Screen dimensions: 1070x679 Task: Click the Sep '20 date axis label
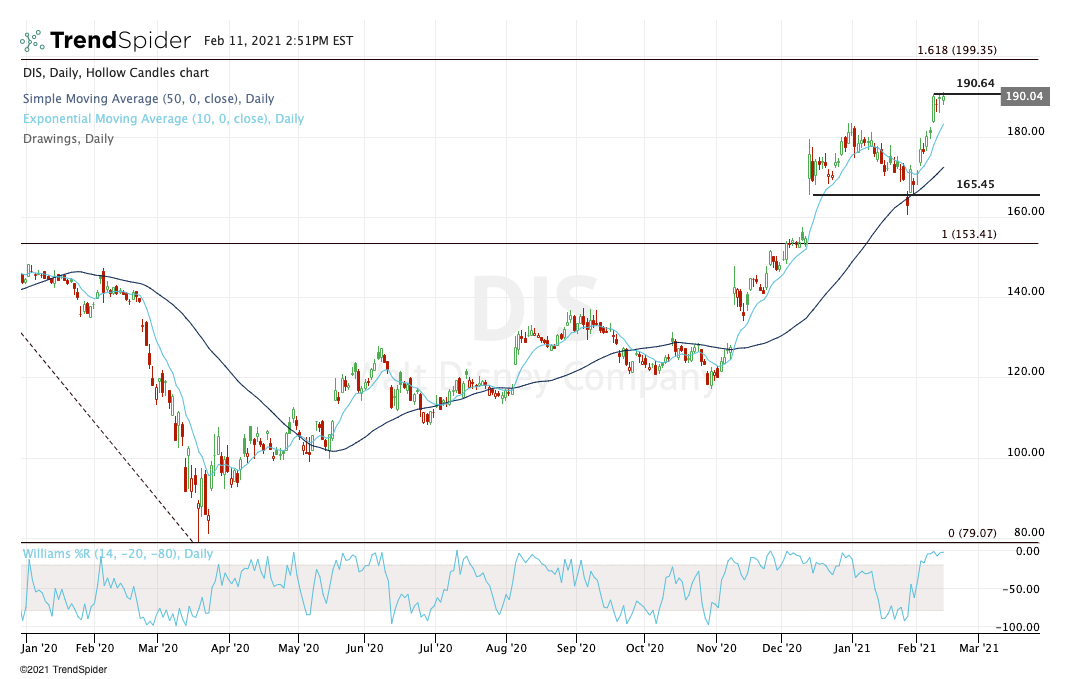[x=576, y=648]
